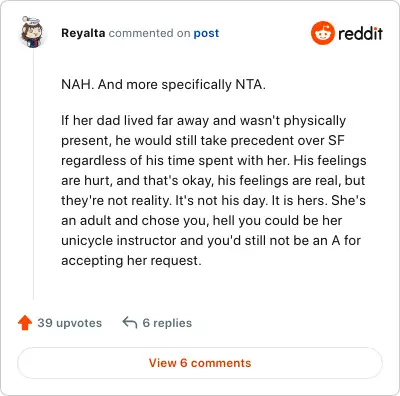Click the line starting "If her dad lived"
This screenshot has height=396, width=400.
[x=203, y=121]
